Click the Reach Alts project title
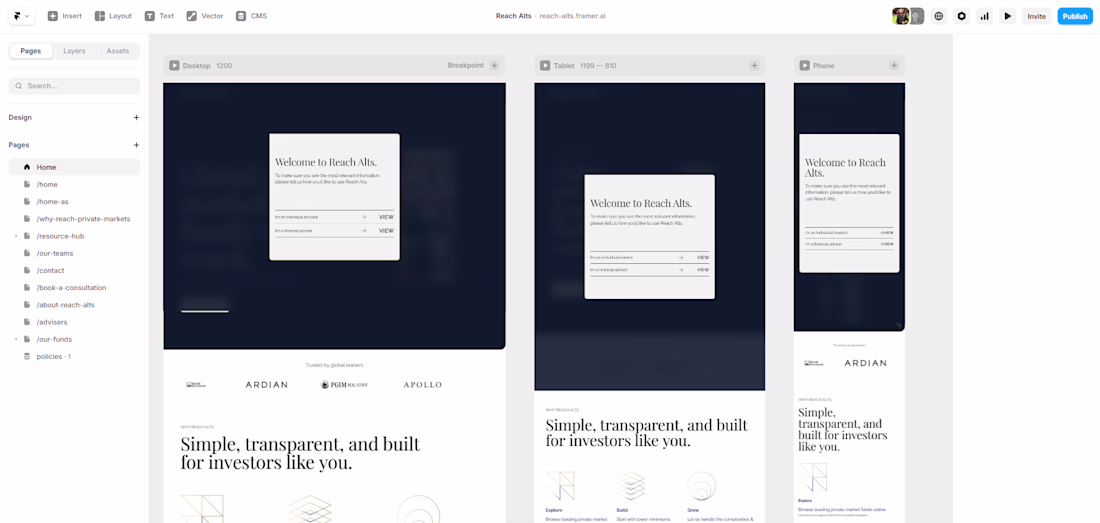 [514, 16]
